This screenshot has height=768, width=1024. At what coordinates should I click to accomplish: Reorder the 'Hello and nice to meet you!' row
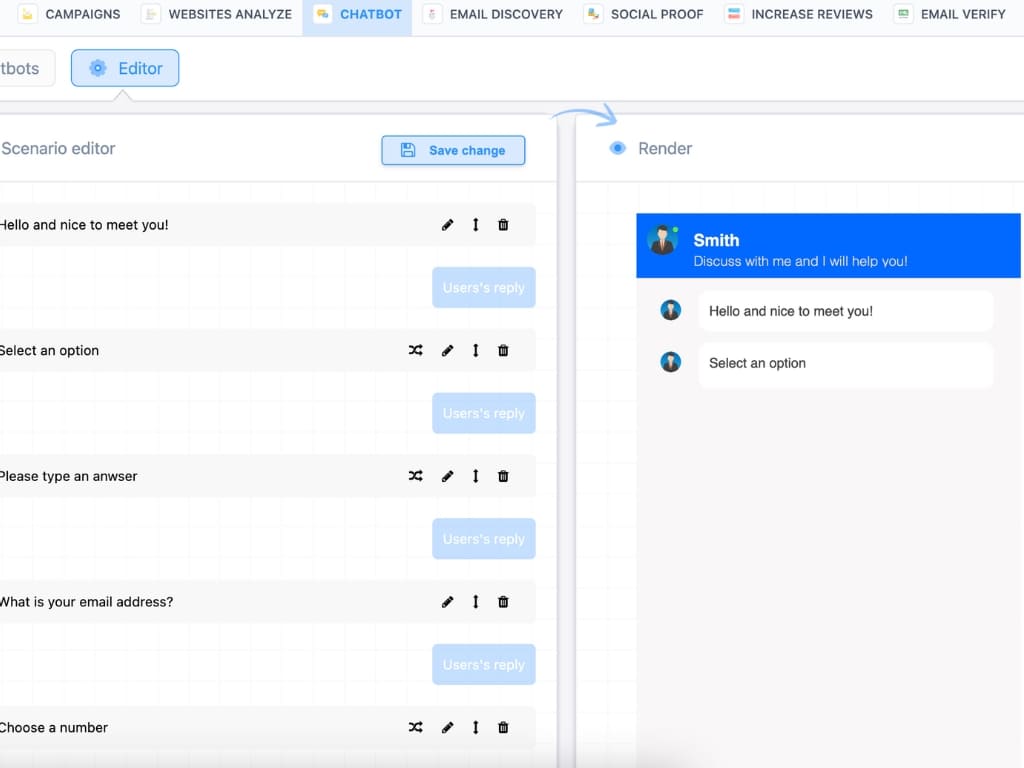[475, 225]
